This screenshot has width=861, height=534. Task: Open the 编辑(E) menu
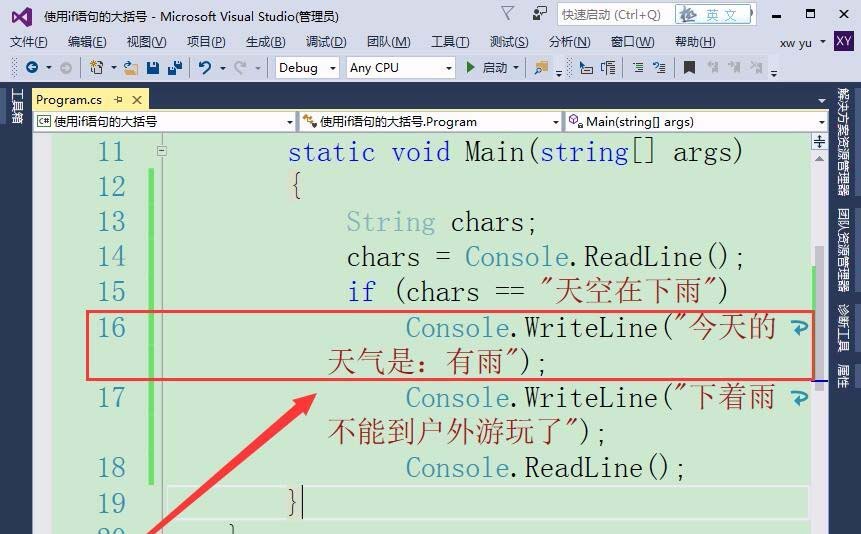pos(87,42)
